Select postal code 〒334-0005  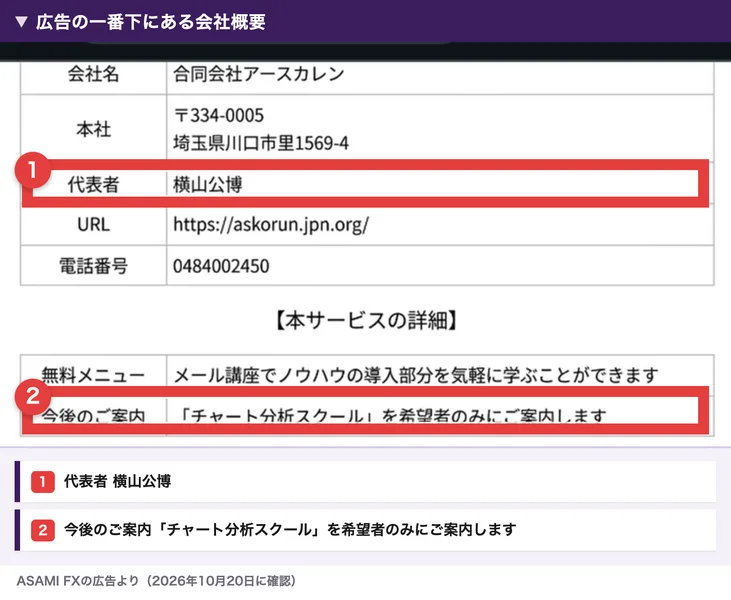pos(219,115)
